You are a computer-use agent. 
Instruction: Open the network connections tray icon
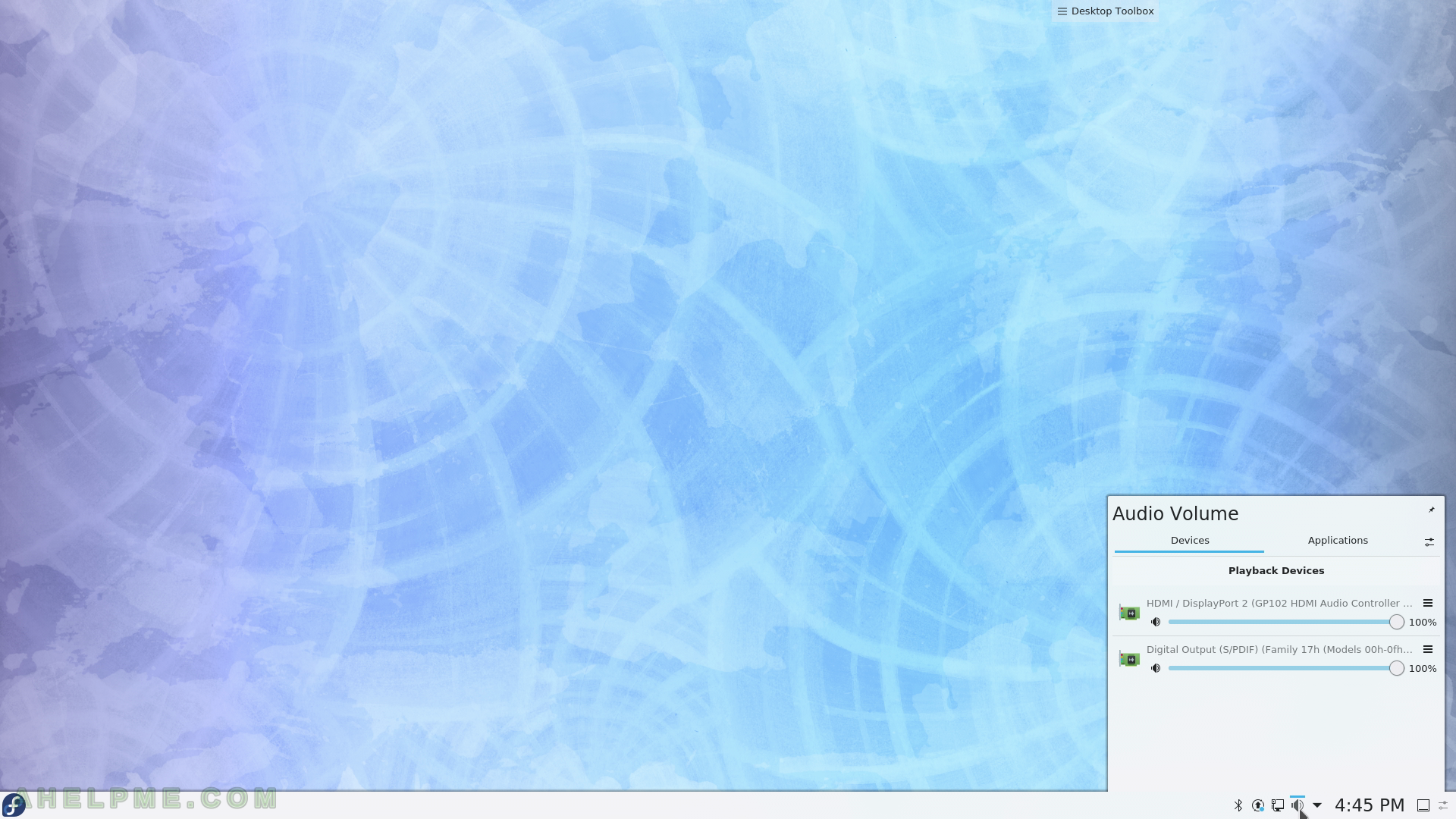pyautogui.click(x=1278, y=805)
